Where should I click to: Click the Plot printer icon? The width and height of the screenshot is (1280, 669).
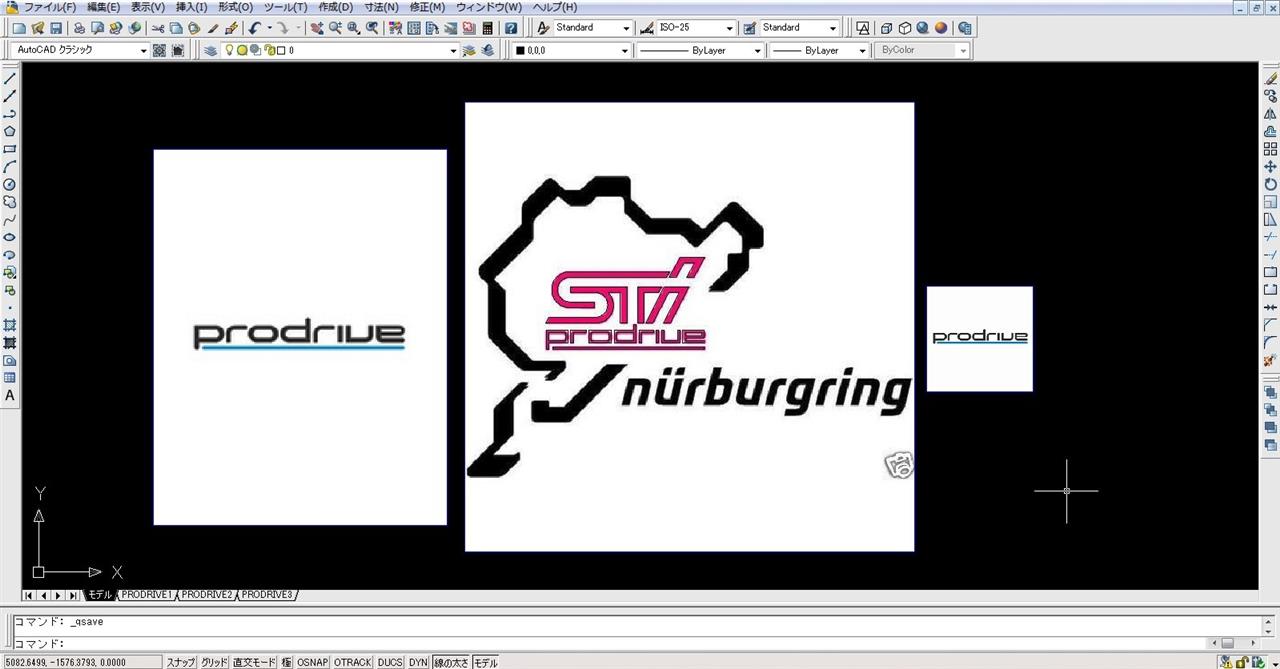click(79, 28)
